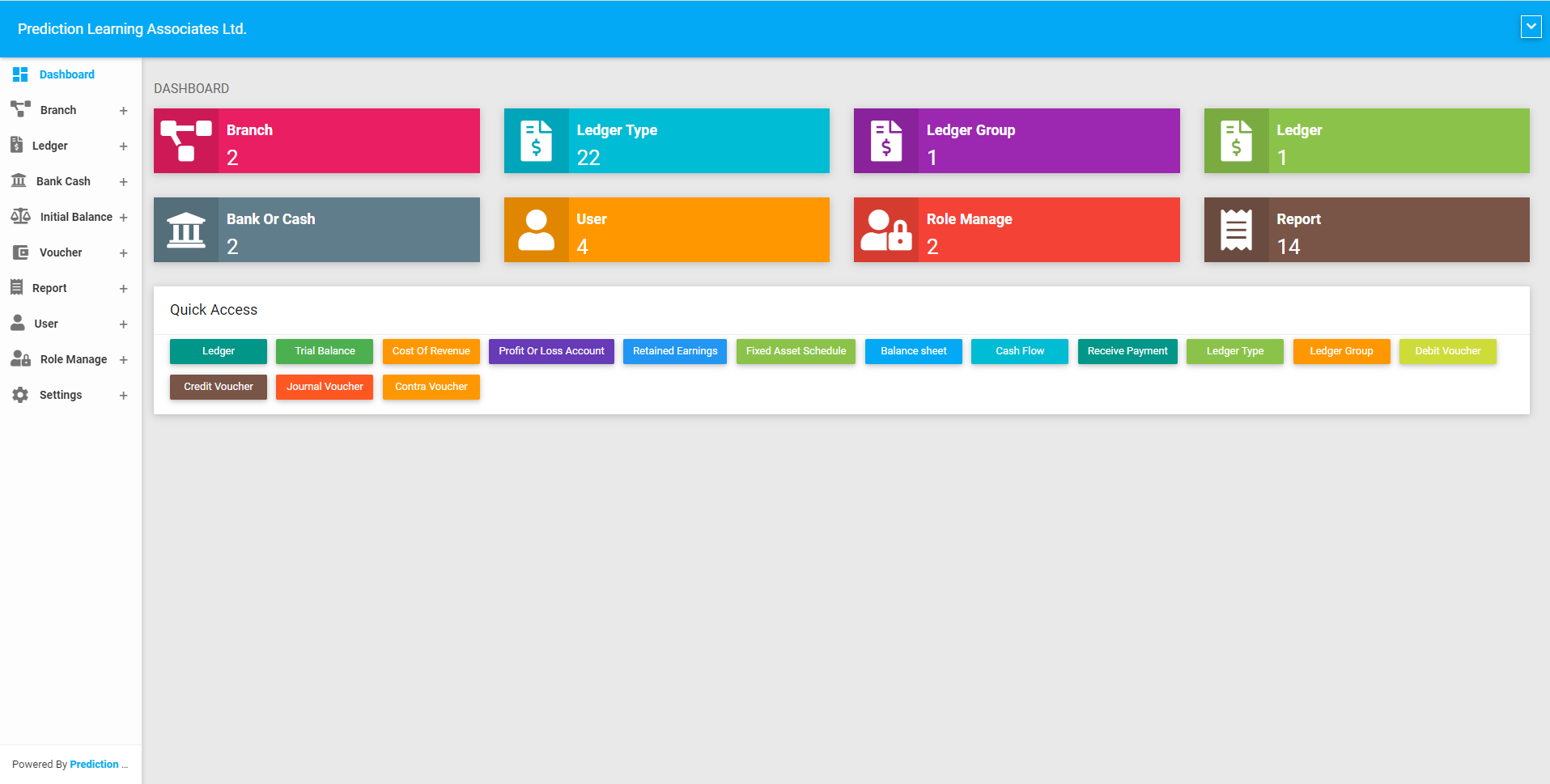Select the Role Manage sidebar label
Screen dimensions: 1550x784
tap(74, 359)
